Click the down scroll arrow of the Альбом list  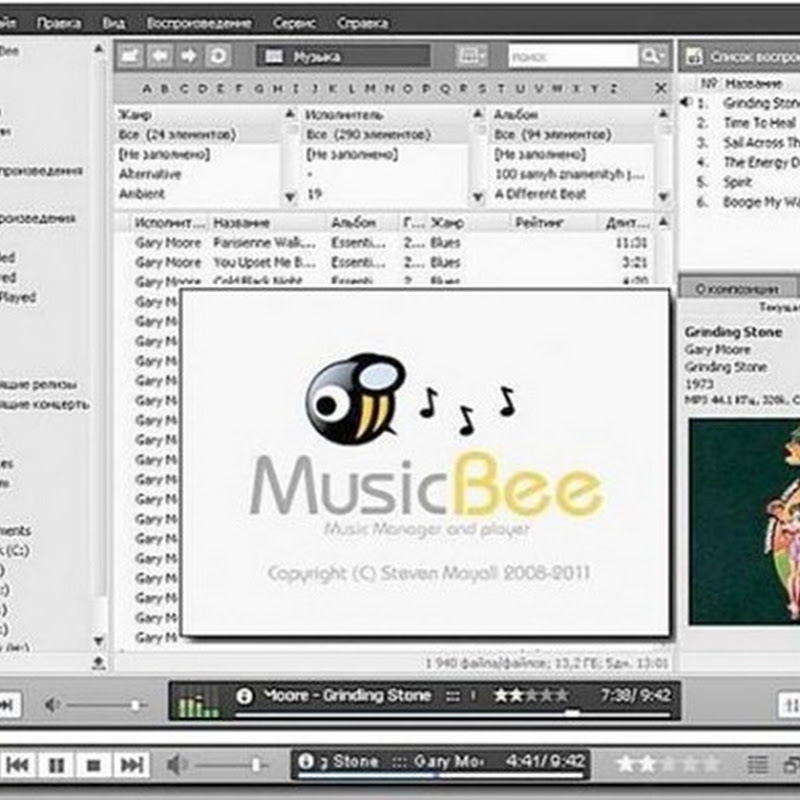pyautogui.click(x=663, y=196)
